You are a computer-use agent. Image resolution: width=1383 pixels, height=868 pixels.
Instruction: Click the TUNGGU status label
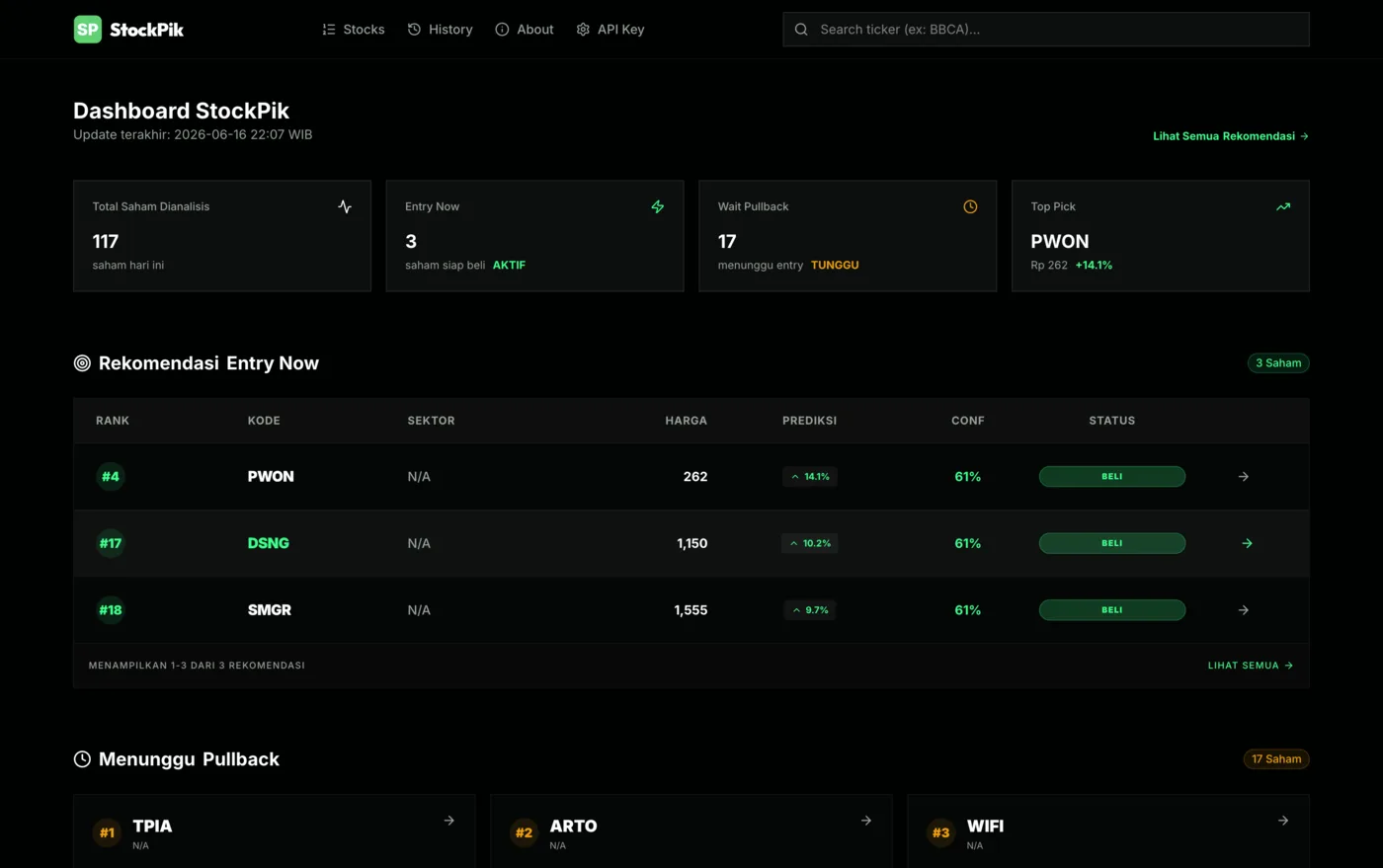(x=835, y=266)
